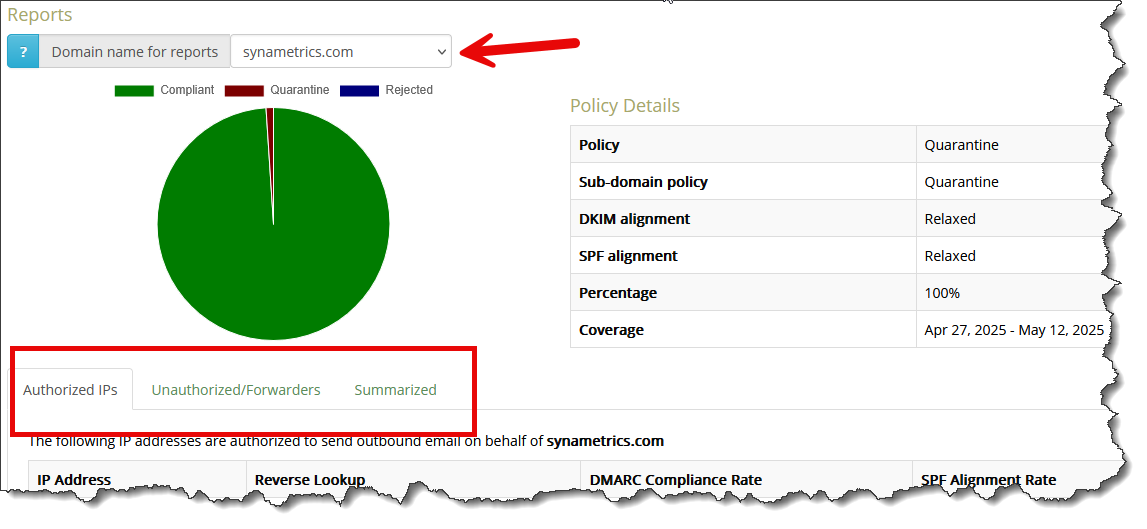Toggle the green Compliant legend swatch
The width and height of the screenshot is (1147, 529).
[x=134, y=90]
